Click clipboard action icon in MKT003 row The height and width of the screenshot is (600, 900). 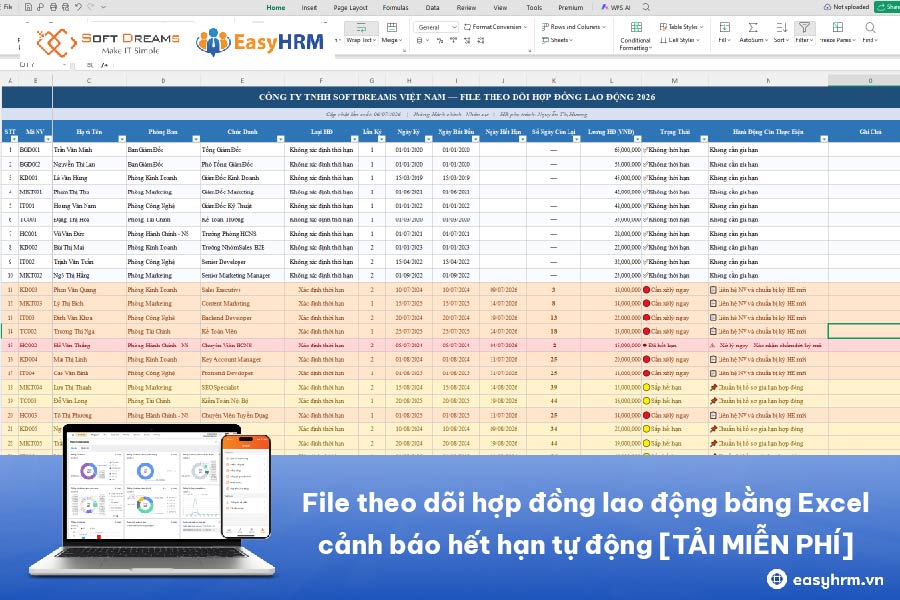coord(713,304)
